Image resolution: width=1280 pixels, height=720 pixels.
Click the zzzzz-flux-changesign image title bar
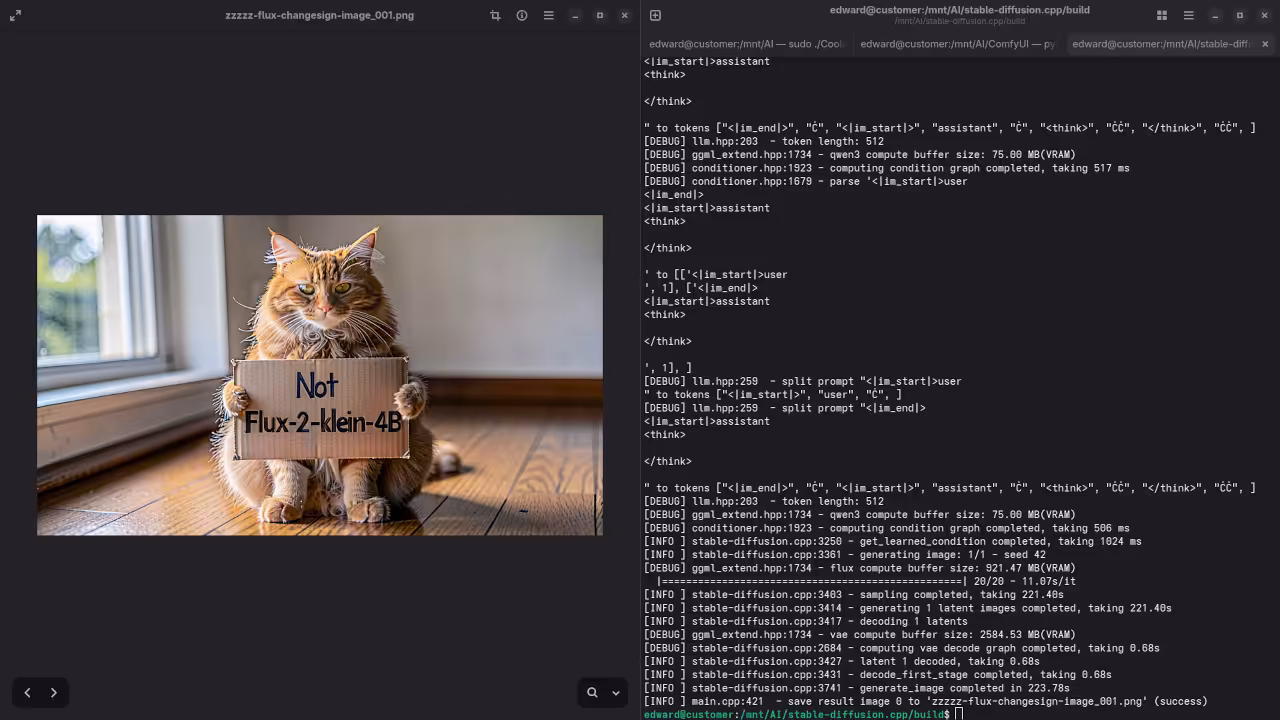click(320, 15)
